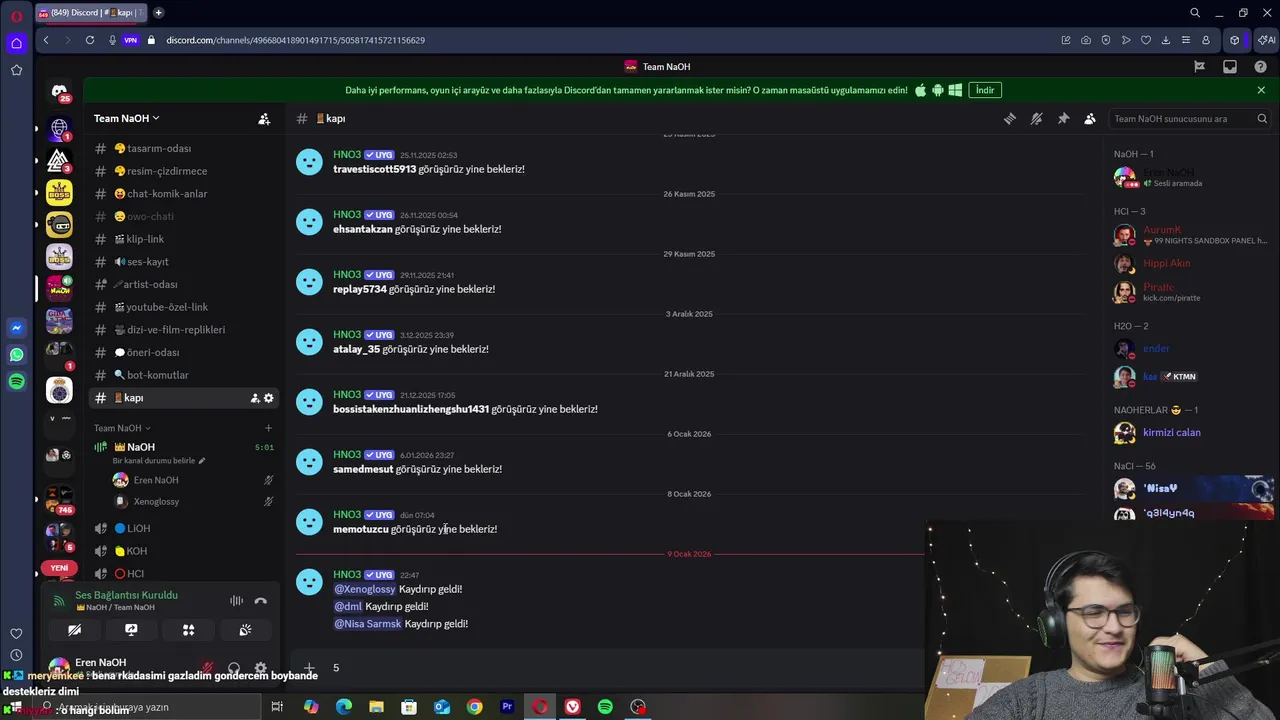Create invite for kapı channel
The image size is (1280, 720).
pyautogui.click(x=255, y=398)
